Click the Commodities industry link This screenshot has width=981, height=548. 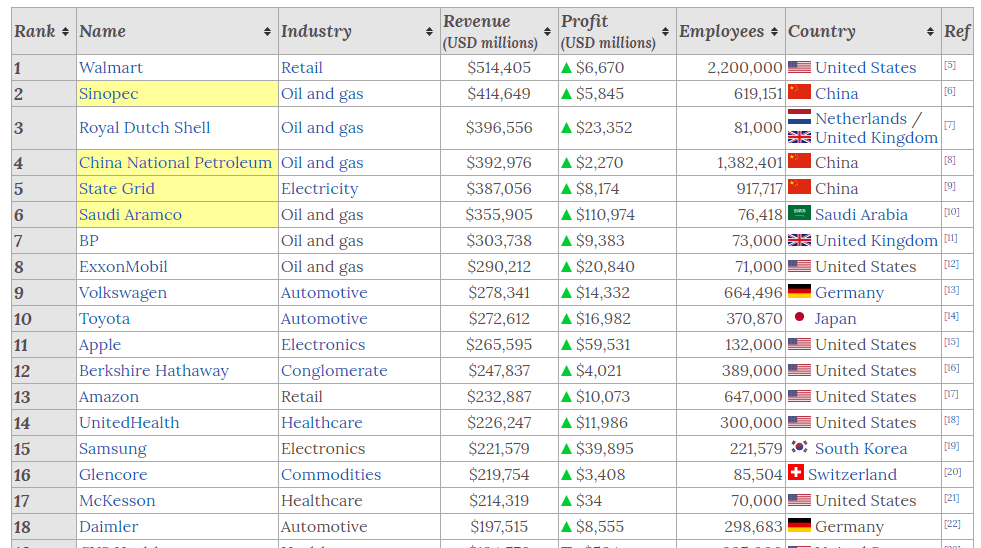click(x=331, y=474)
